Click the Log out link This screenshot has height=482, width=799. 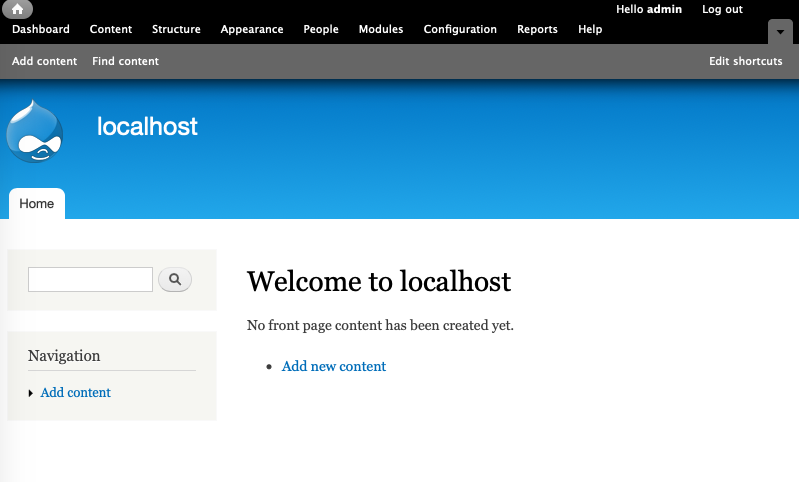[x=722, y=9]
